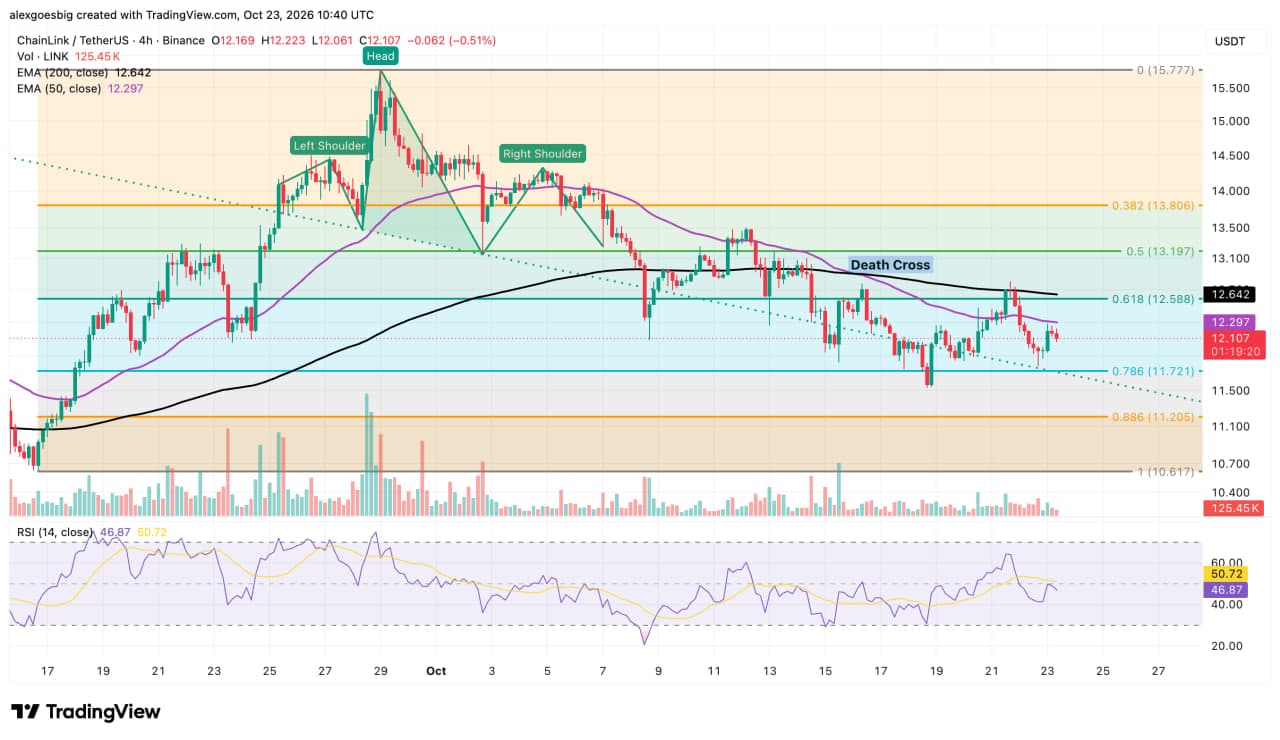Screen dimensions: 1280x740
Task: Click the USDT currency label
Action: (1229, 40)
